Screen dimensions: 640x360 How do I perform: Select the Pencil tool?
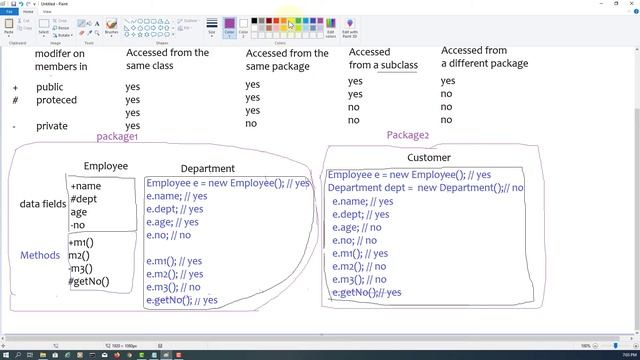(x=82, y=23)
